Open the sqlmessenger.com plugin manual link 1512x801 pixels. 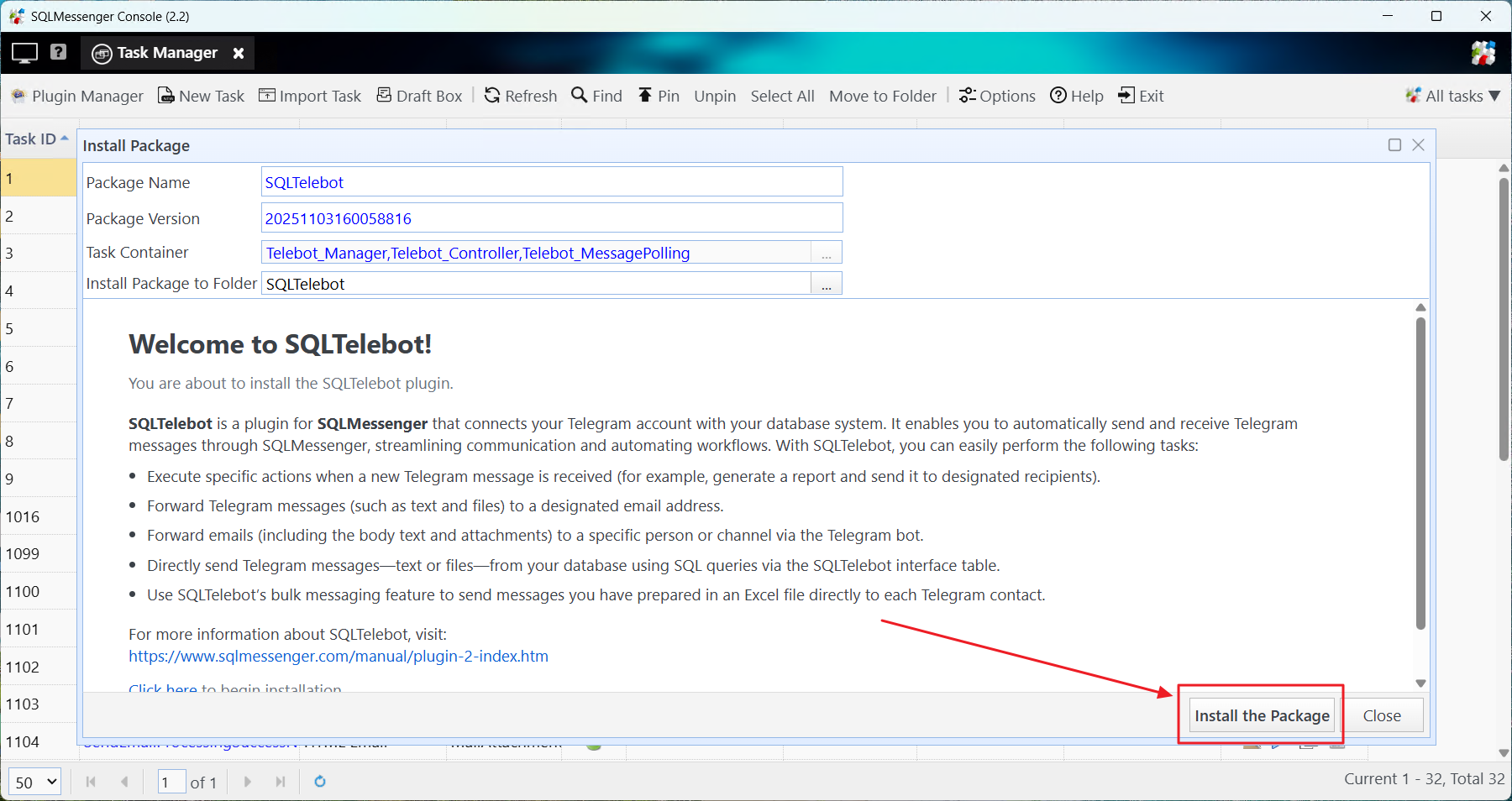click(338, 656)
